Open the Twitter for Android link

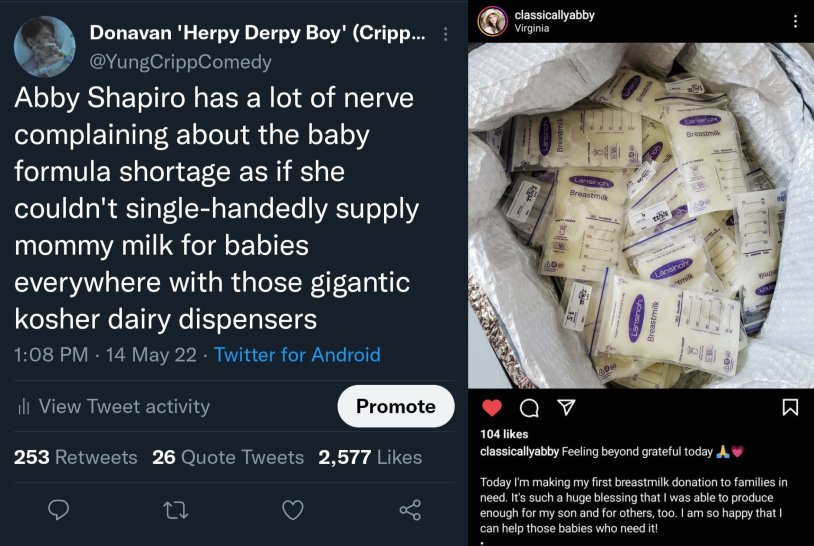[297, 354]
